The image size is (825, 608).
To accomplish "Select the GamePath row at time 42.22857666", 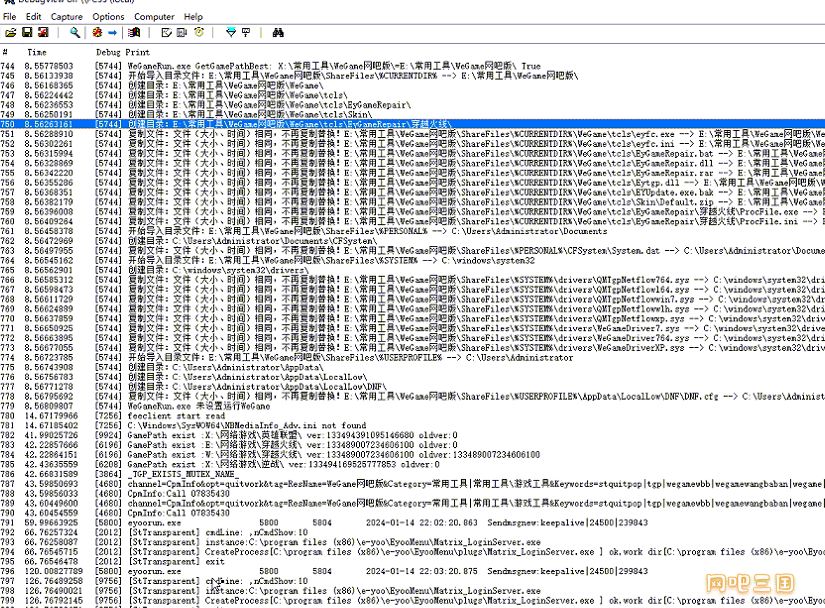I will [x=412, y=445].
